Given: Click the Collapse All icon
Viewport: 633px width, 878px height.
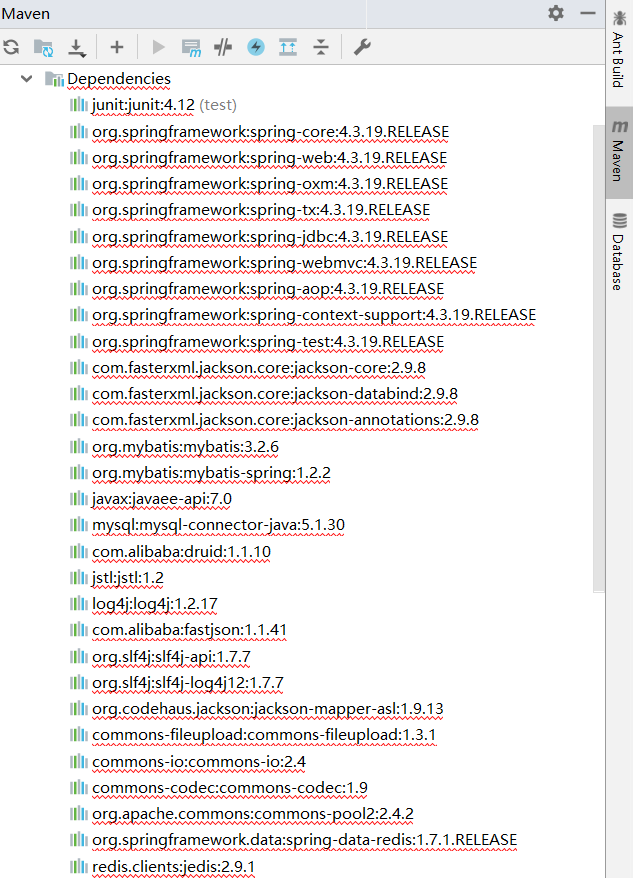Looking at the screenshot, I should 320,47.
